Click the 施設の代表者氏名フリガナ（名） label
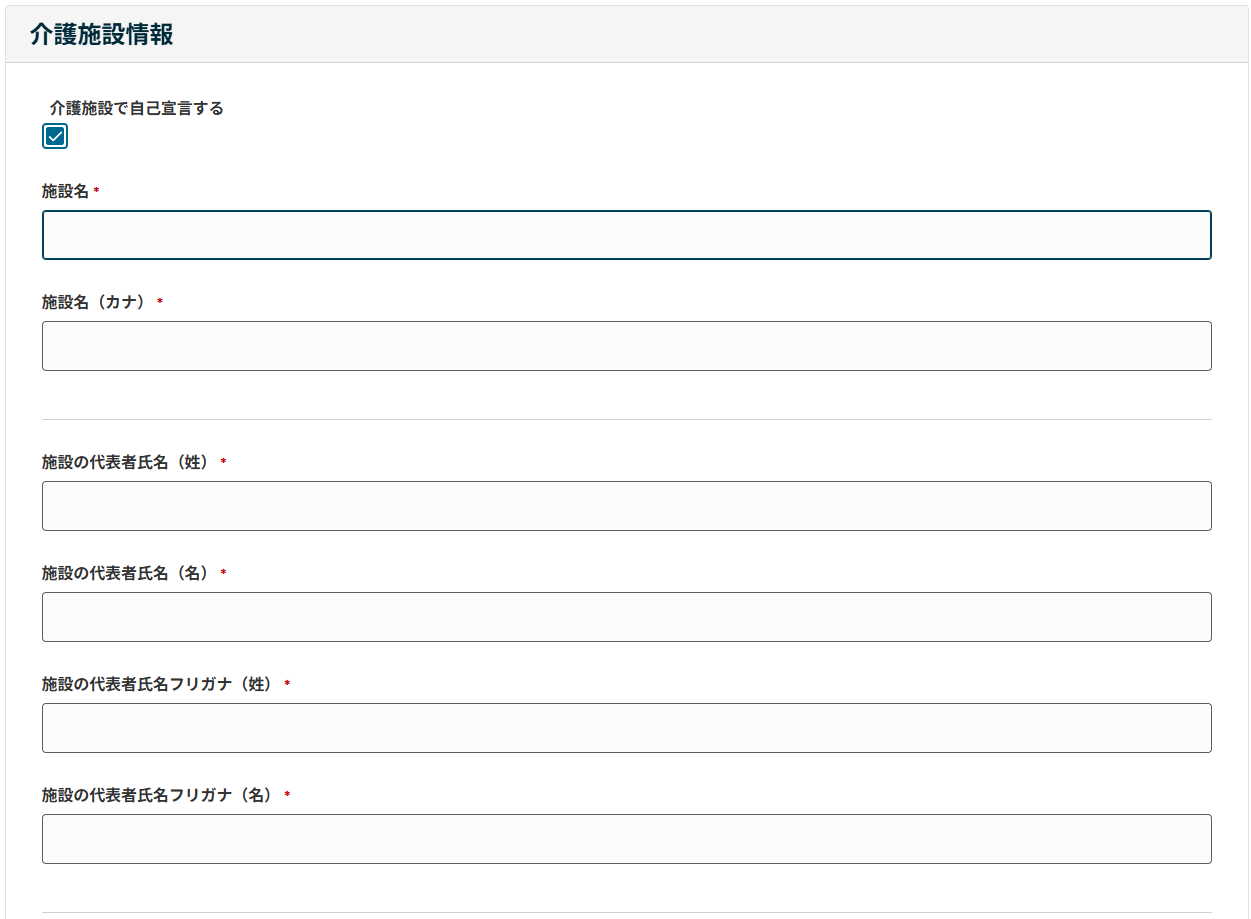Image resolution: width=1251 pixels, height=919 pixels. [x=159, y=795]
